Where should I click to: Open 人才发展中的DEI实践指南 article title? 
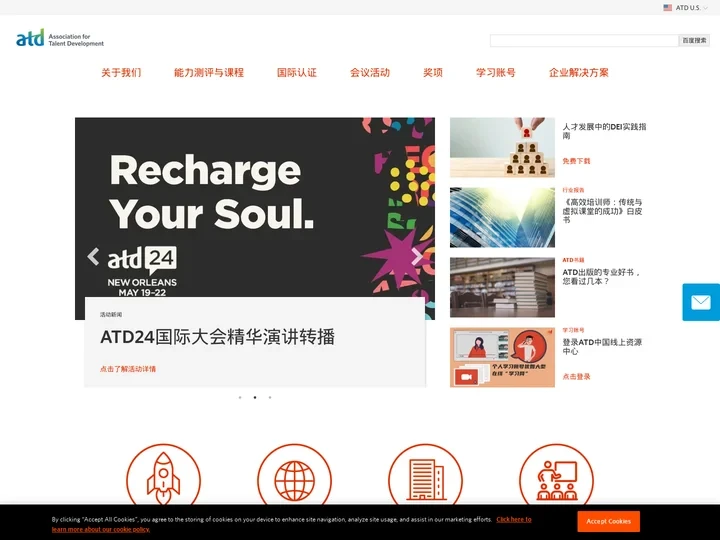604,131
